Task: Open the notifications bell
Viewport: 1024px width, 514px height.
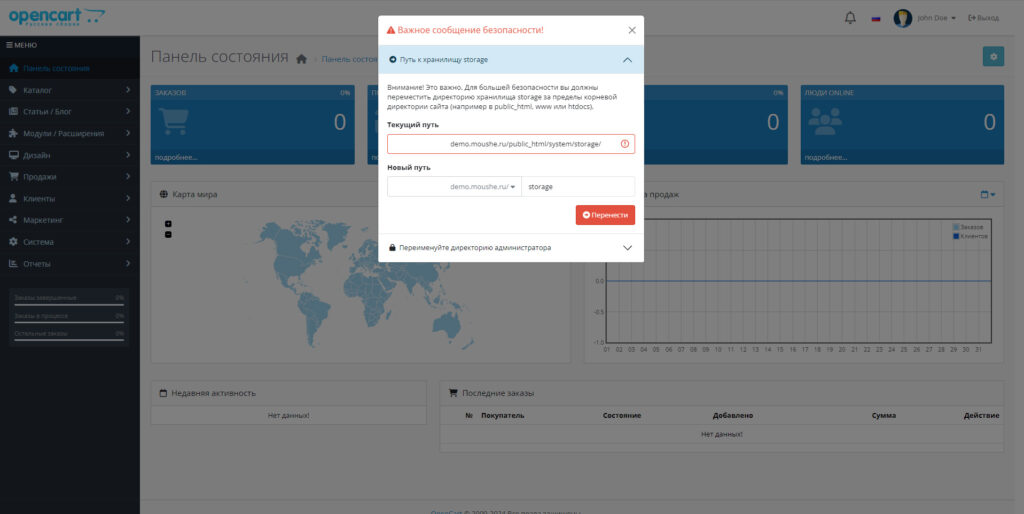Action: point(850,18)
